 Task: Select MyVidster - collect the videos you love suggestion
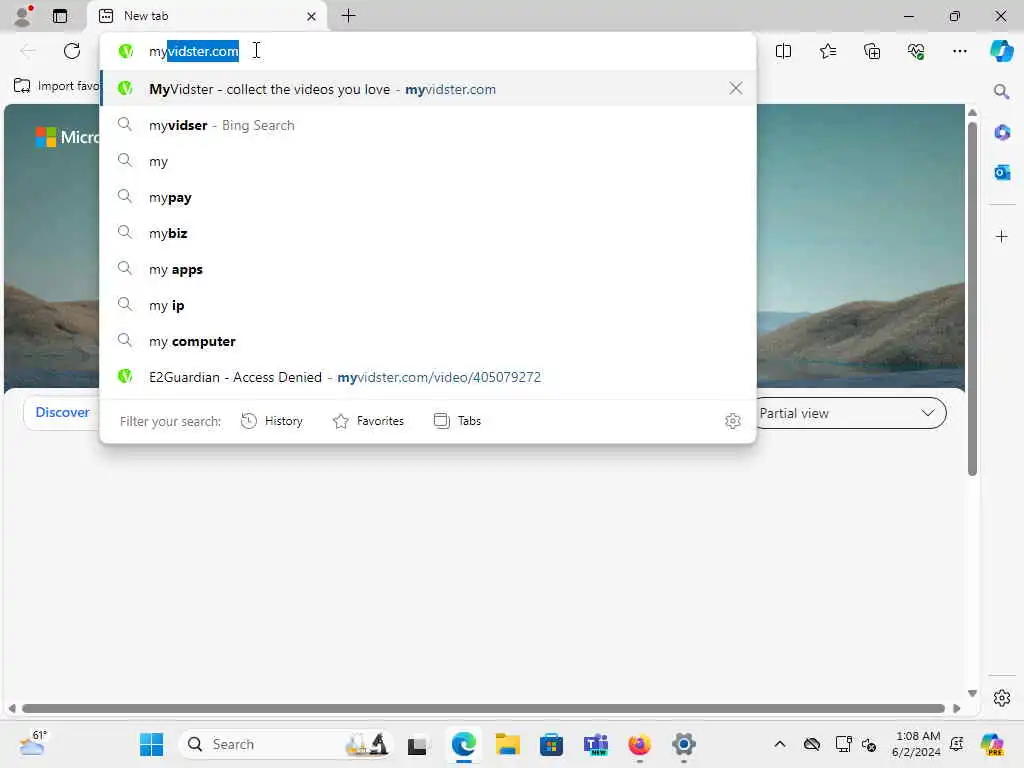coord(428,89)
